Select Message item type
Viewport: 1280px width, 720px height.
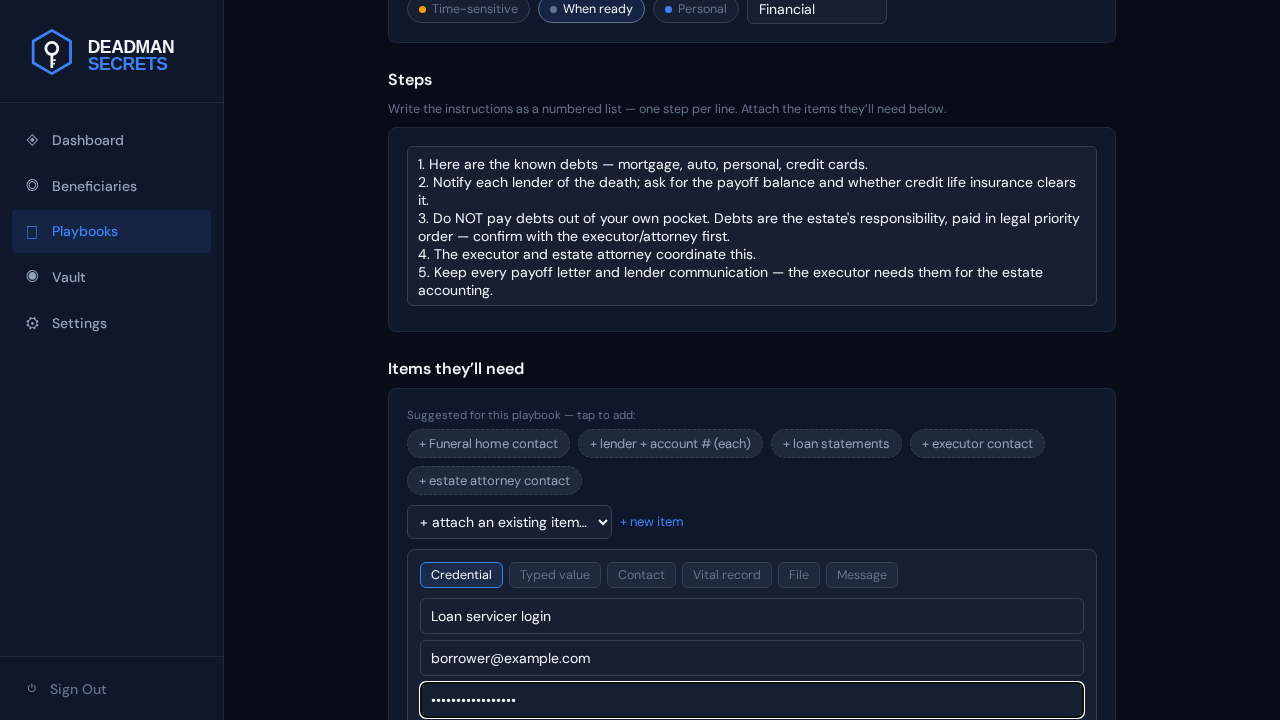[x=862, y=575]
